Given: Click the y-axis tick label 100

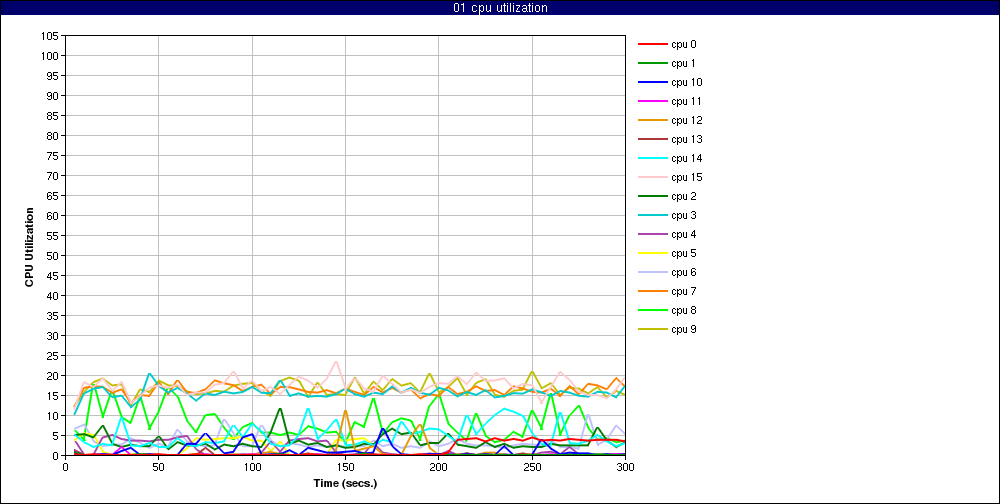Looking at the screenshot, I should [x=52, y=56].
